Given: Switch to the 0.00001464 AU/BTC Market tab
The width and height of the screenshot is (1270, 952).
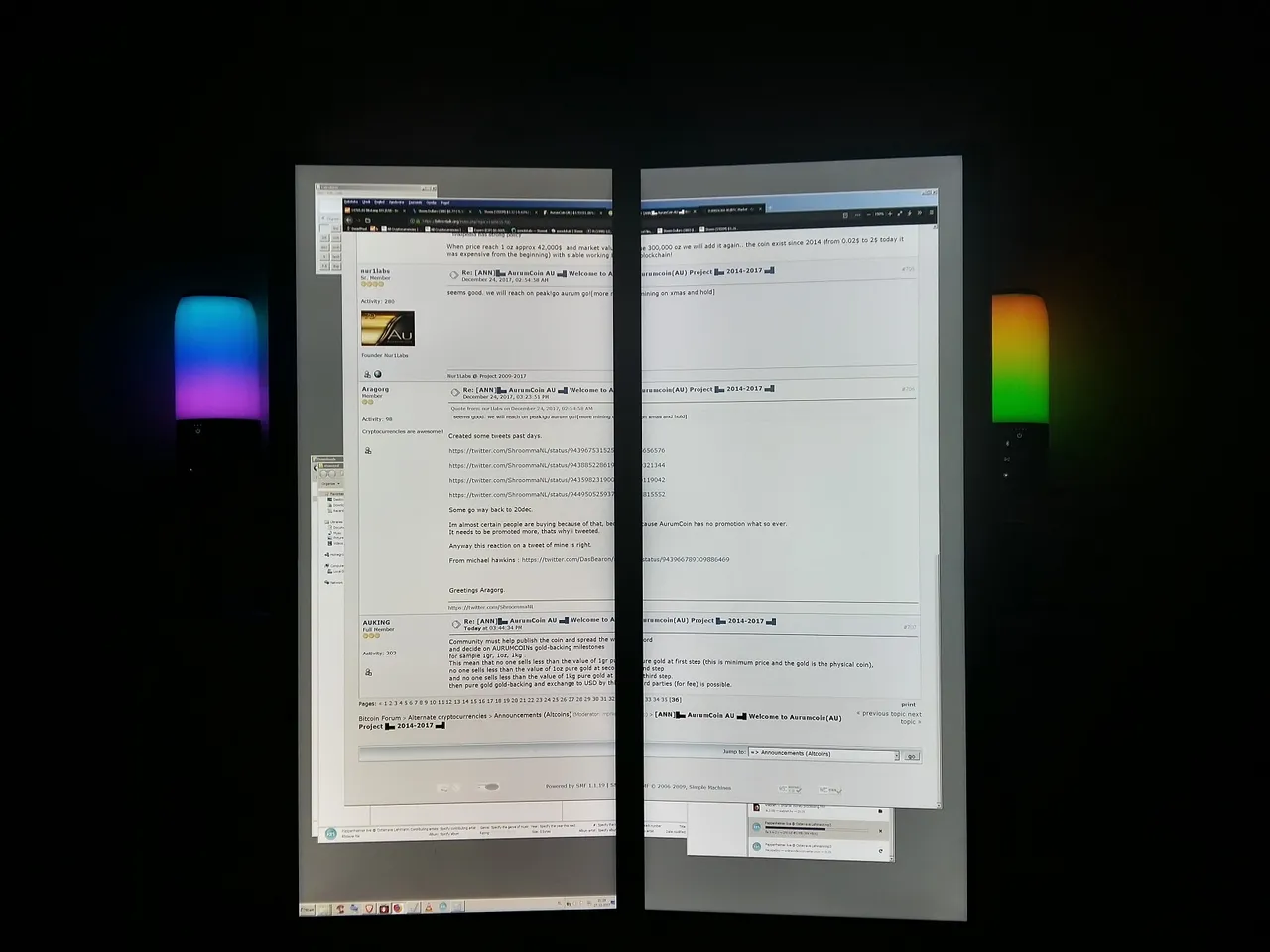Looking at the screenshot, I should pyautogui.click(x=731, y=209).
